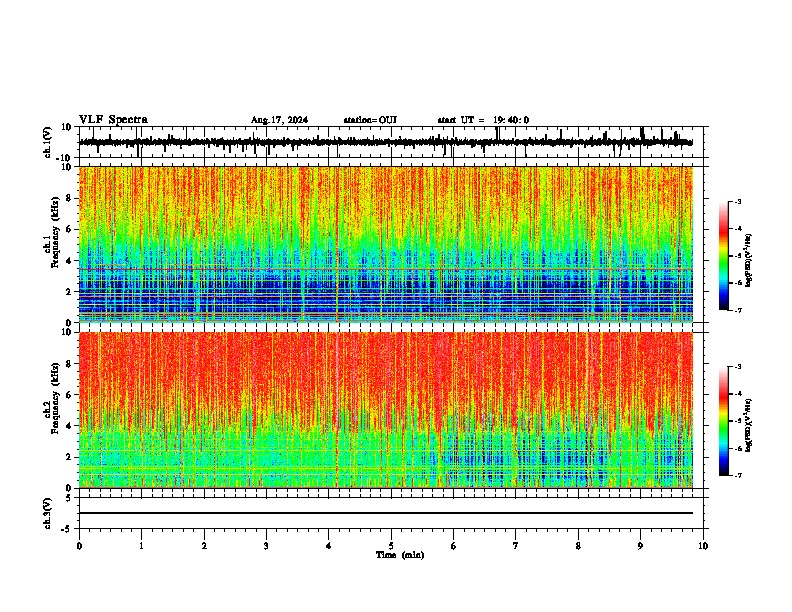Click the ch.2 colorbar log(PSD) label
Screen dimensions: 792x612
point(748,425)
